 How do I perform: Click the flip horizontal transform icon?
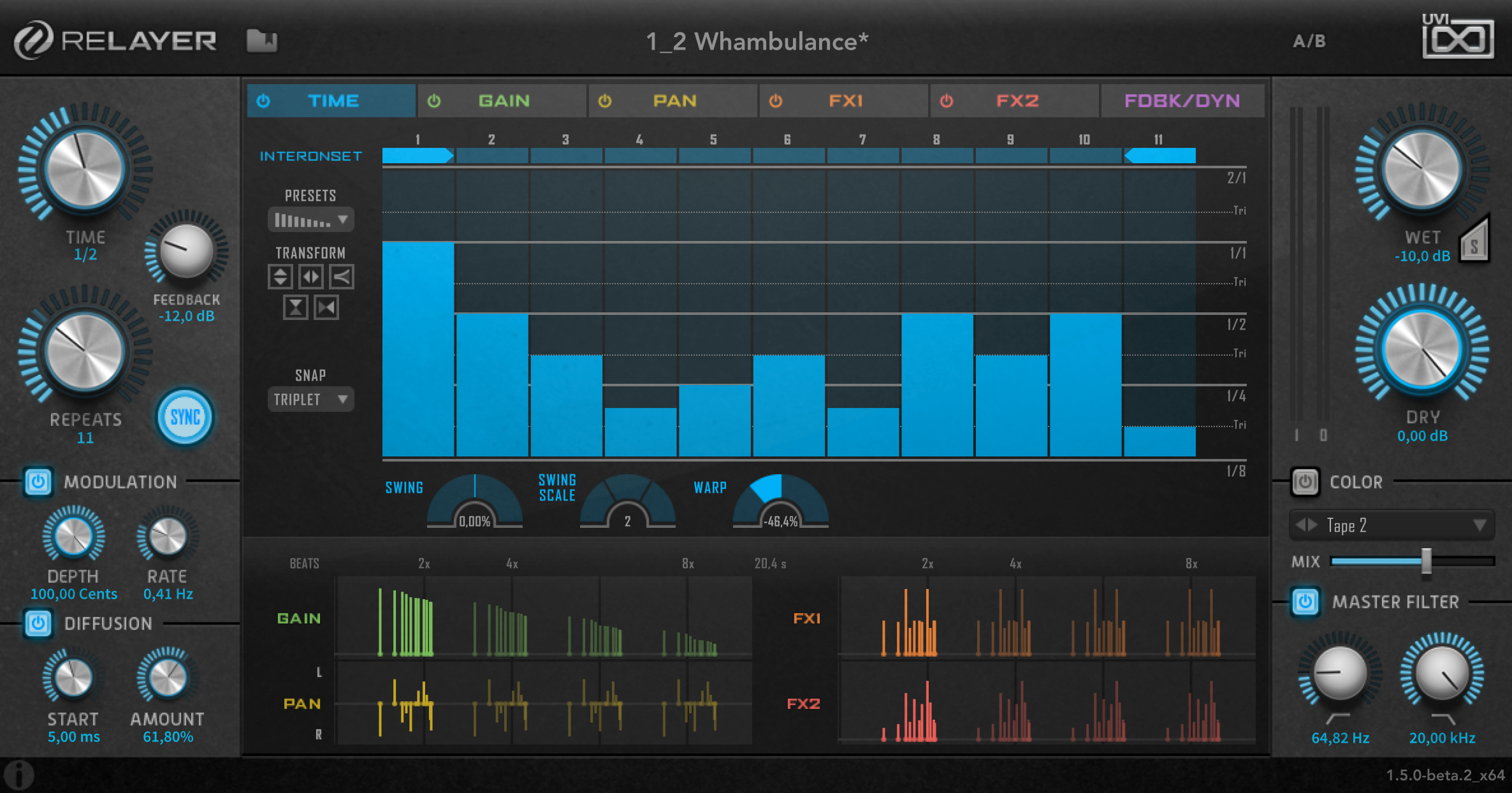point(311,277)
